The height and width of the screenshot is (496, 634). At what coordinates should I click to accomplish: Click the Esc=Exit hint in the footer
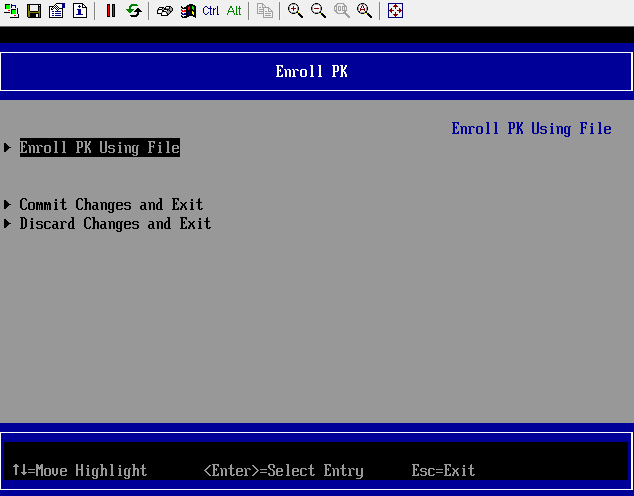pos(443,470)
